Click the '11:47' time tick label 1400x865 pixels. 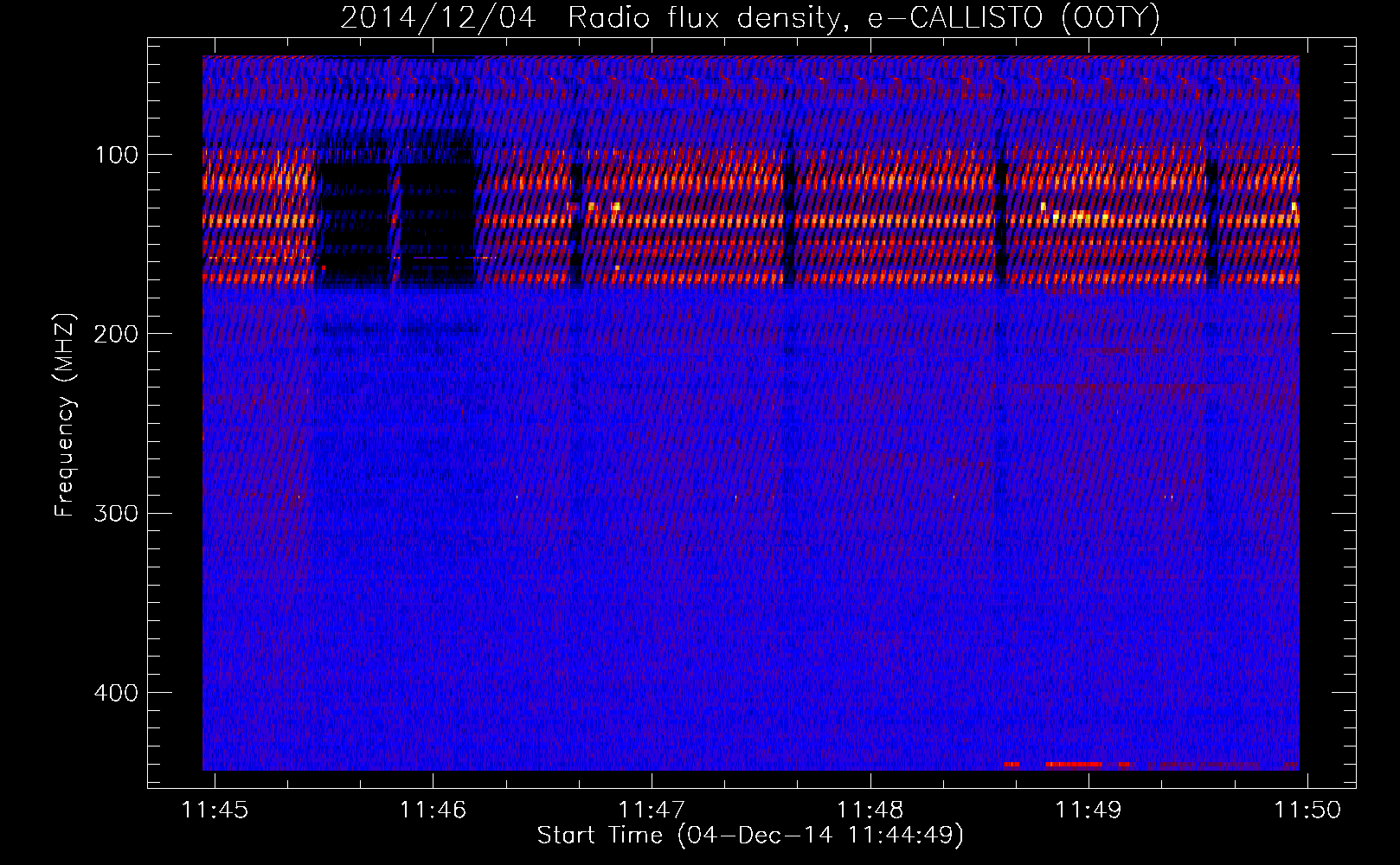[x=652, y=810]
